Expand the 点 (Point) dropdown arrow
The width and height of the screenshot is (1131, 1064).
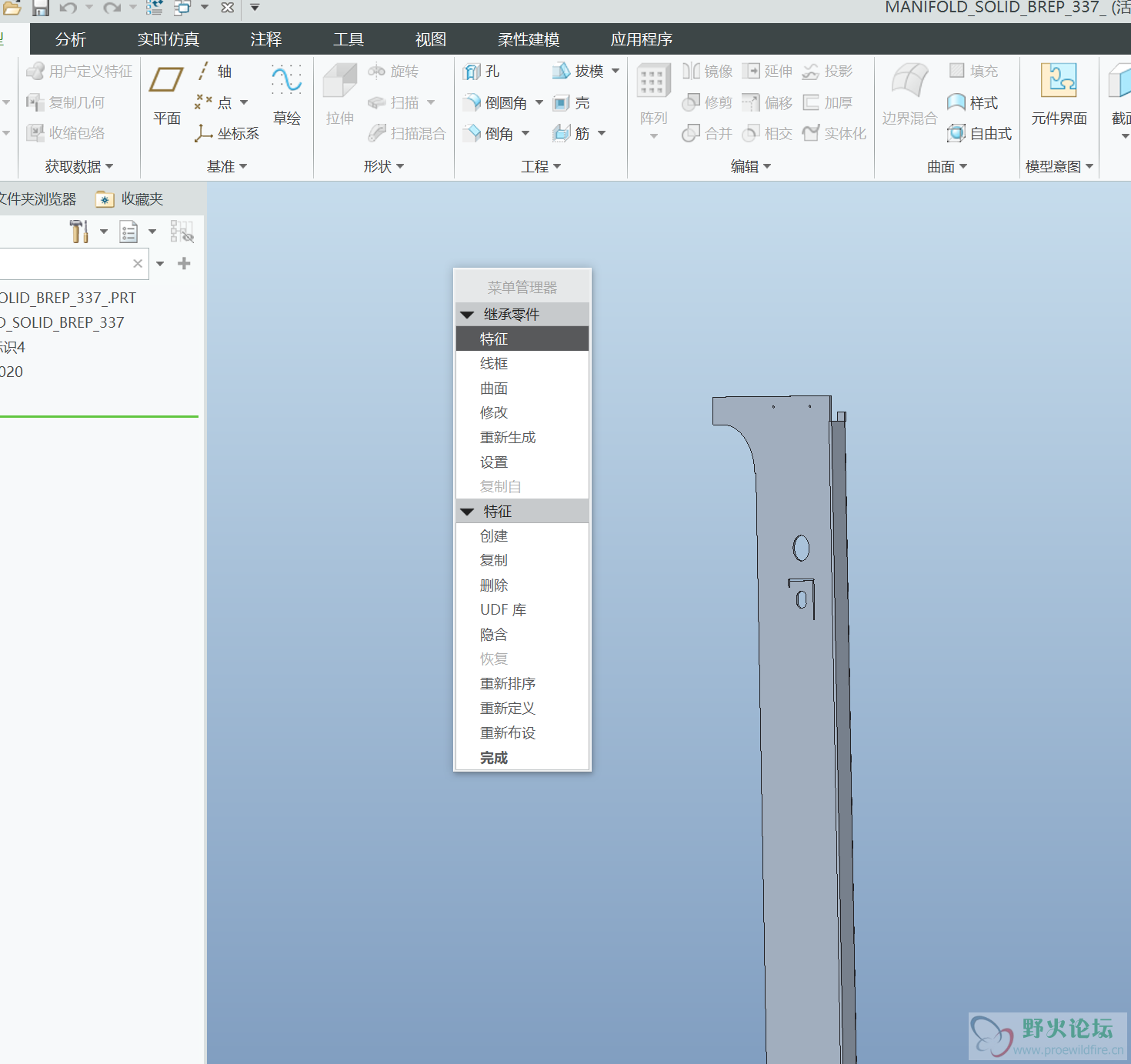coord(244,102)
